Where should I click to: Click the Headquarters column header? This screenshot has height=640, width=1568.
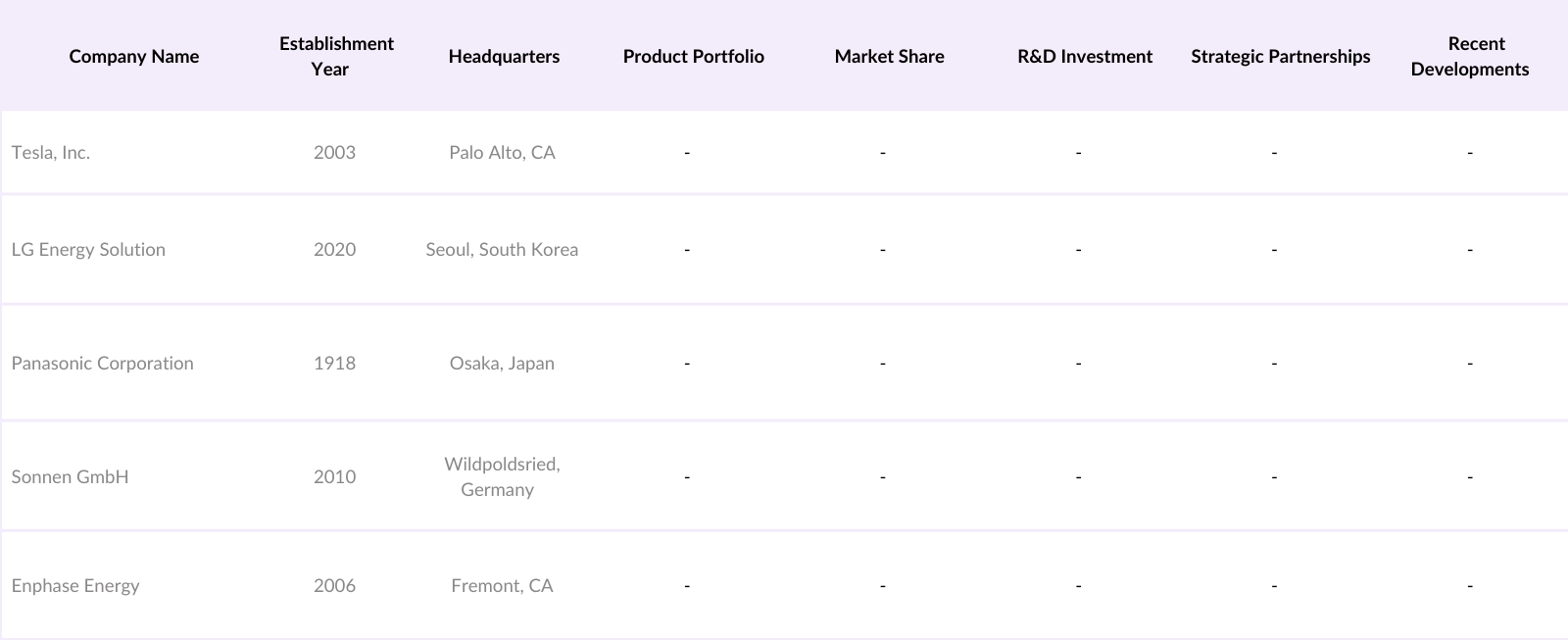504,56
